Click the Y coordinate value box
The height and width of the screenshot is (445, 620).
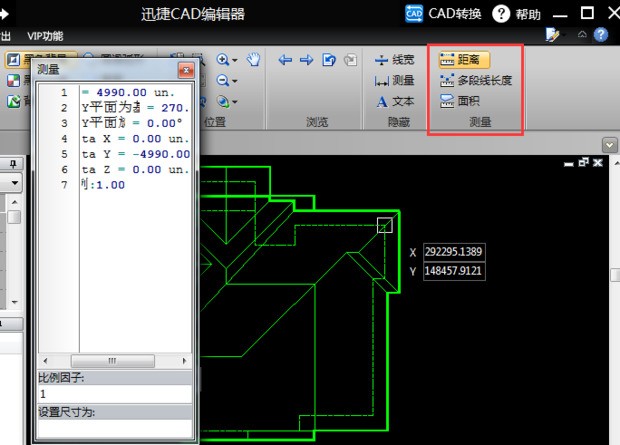454,271
